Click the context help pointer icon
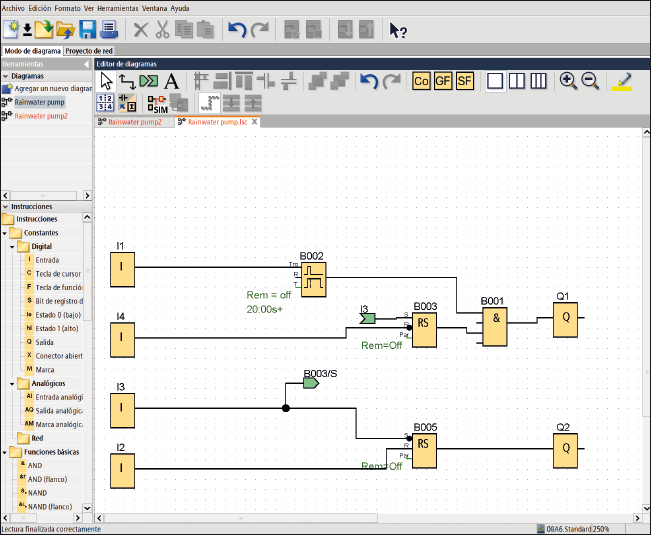 coord(398,29)
